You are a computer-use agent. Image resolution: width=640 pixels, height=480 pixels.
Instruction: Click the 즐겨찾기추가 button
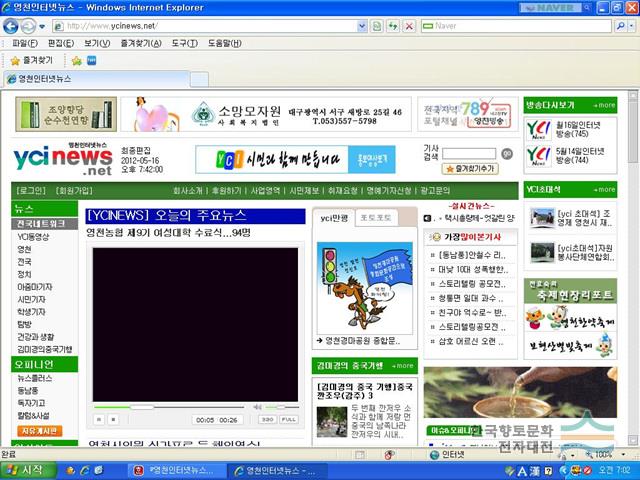tap(470, 168)
